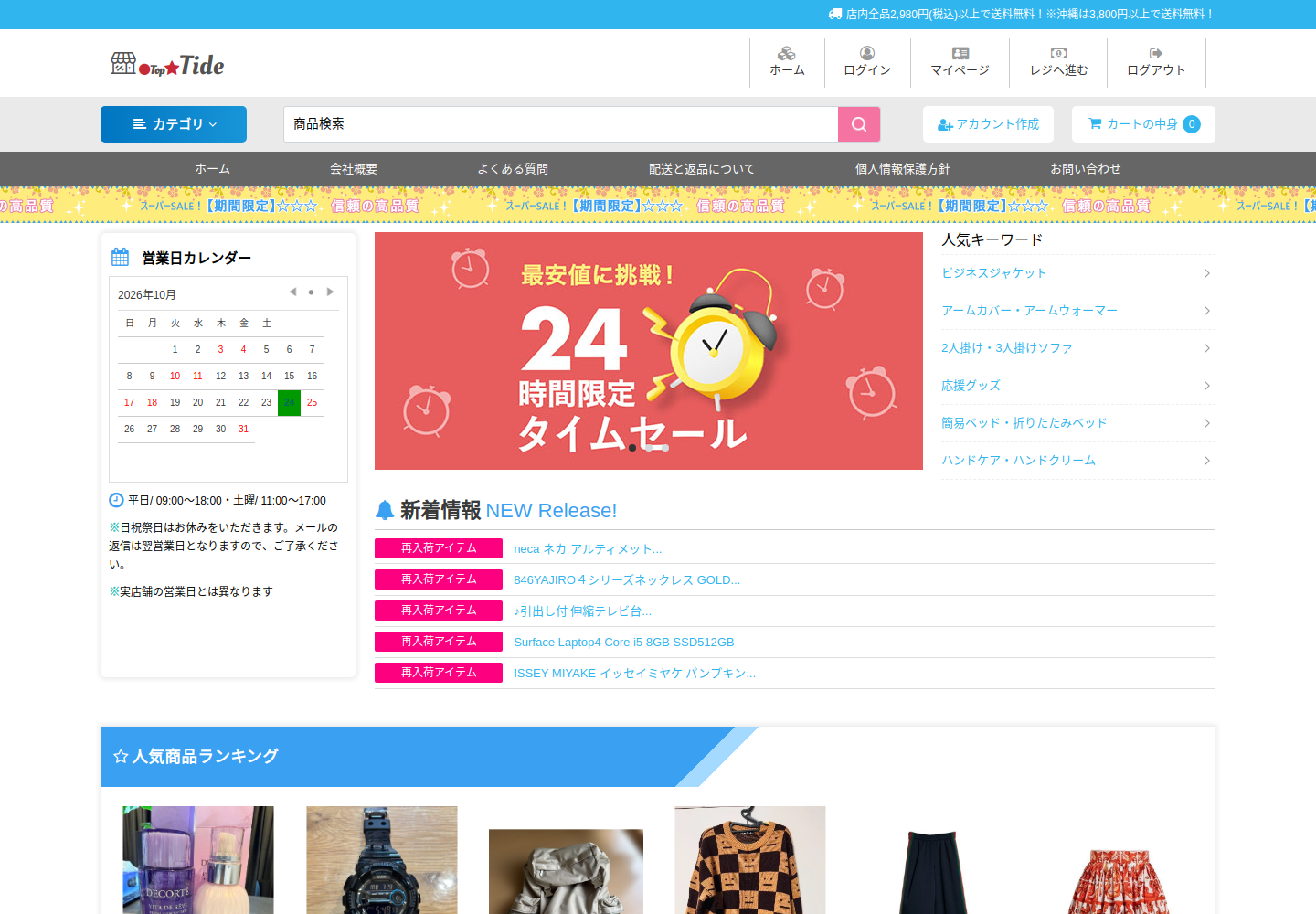Proceed to checkout with レジへ進む
This screenshot has width=1316, height=914.
tap(1058, 62)
